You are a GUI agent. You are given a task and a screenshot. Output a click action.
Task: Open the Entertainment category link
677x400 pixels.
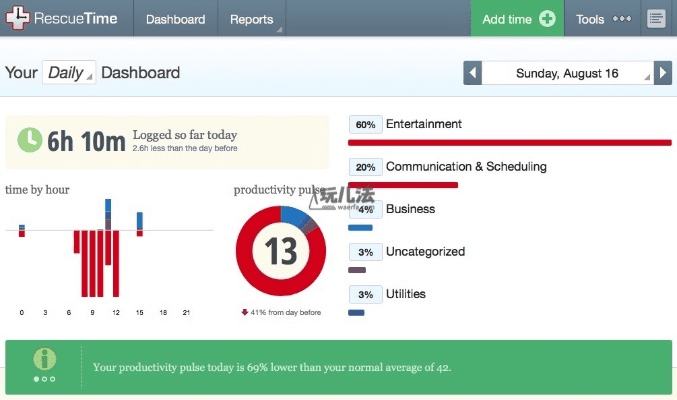(x=423, y=124)
